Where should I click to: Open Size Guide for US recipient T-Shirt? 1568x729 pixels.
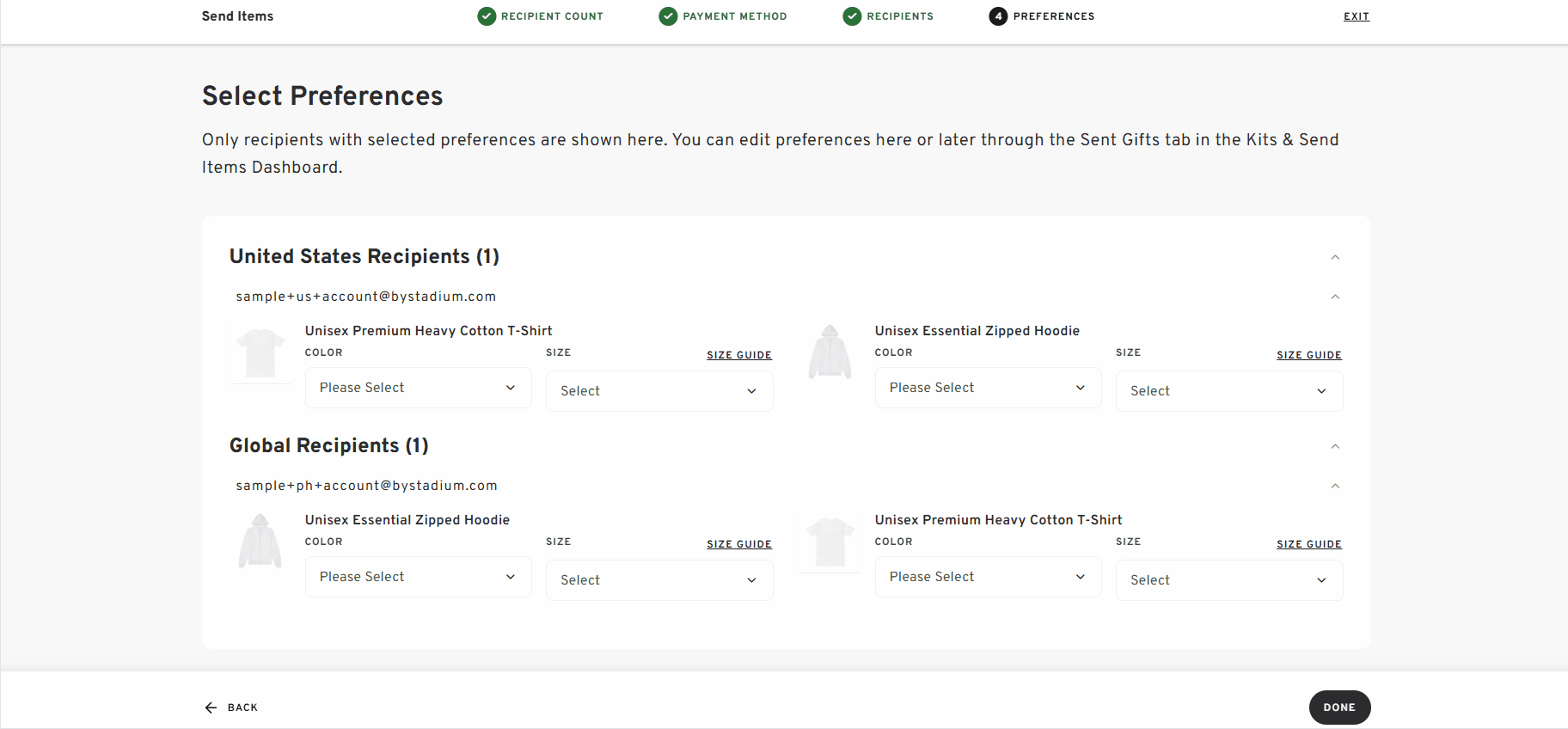click(x=739, y=355)
